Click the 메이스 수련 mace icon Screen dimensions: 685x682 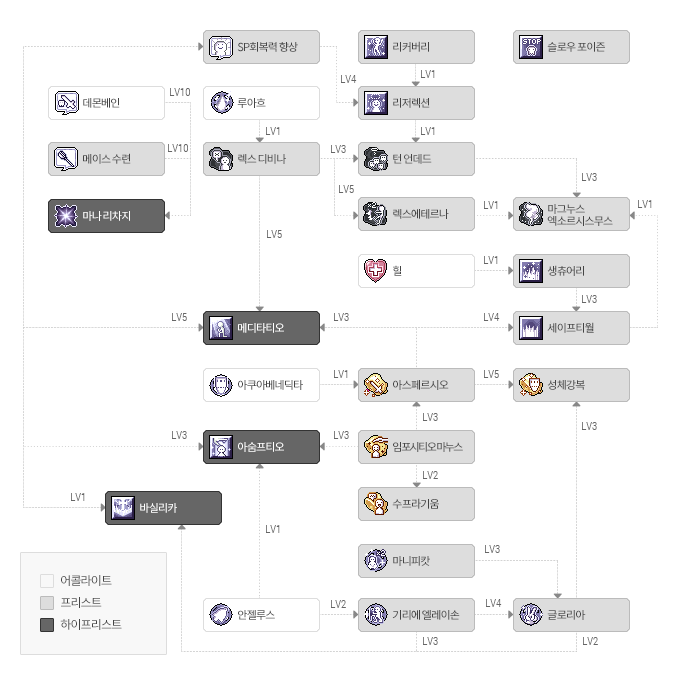tap(66, 159)
